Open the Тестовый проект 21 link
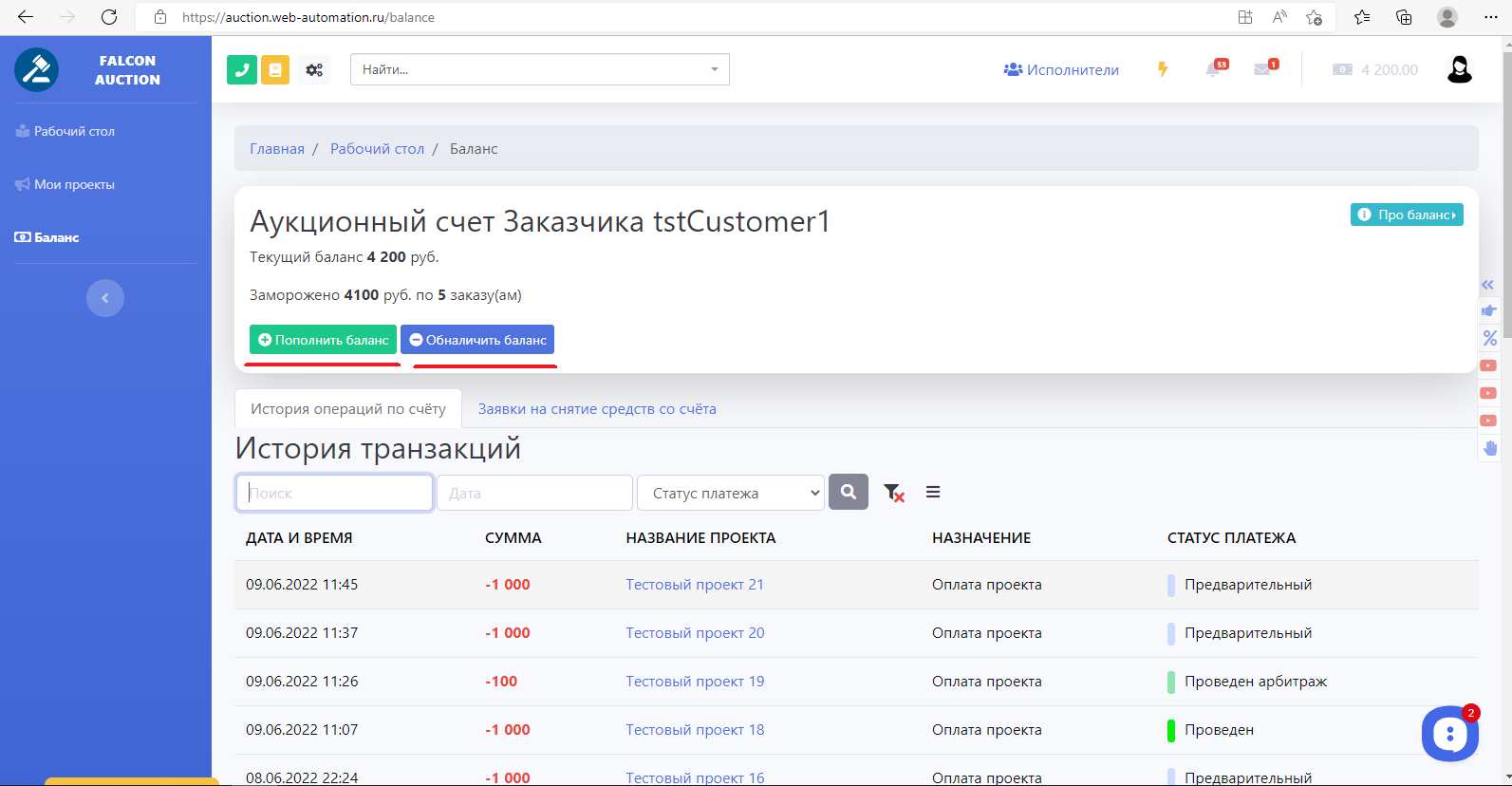This screenshot has height=786, width=1512. pyautogui.click(x=695, y=585)
